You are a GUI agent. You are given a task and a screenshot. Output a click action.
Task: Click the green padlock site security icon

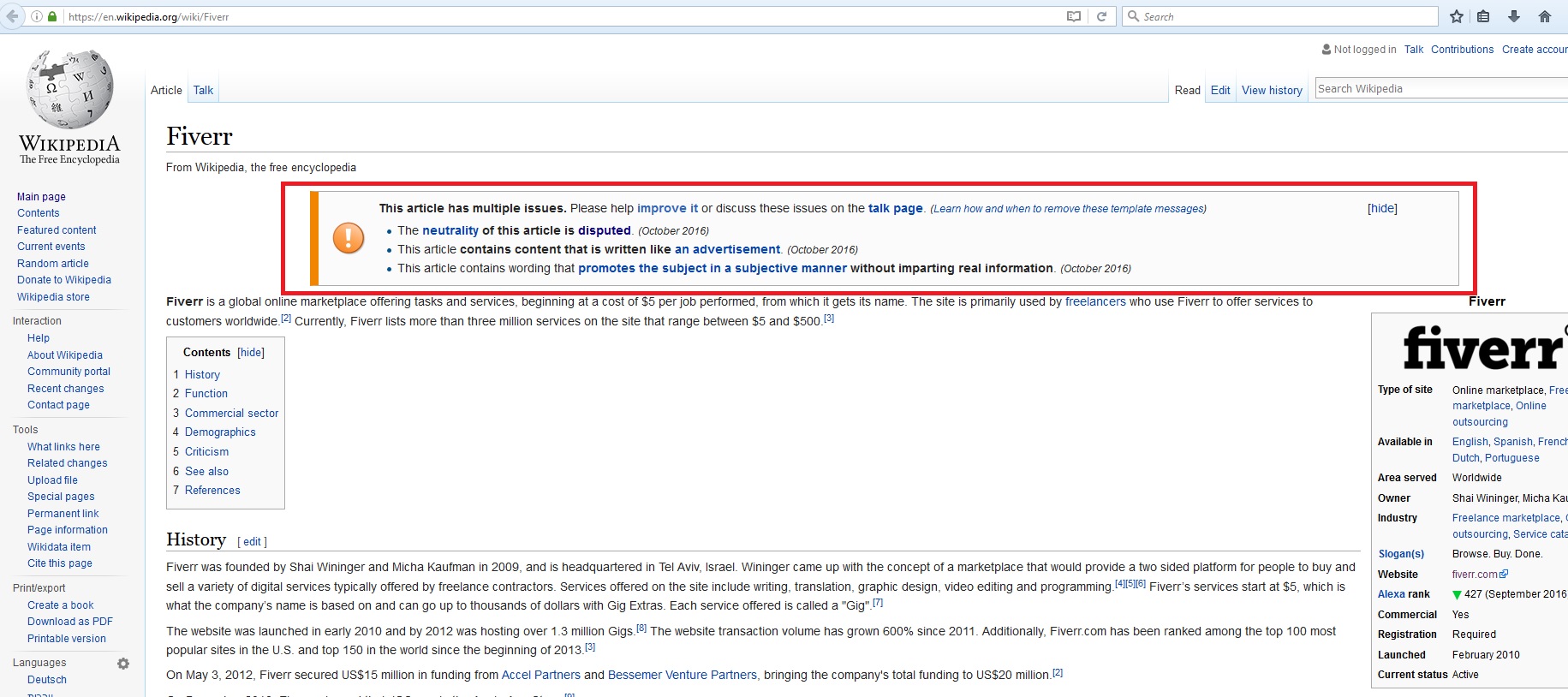click(x=52, y=16)
